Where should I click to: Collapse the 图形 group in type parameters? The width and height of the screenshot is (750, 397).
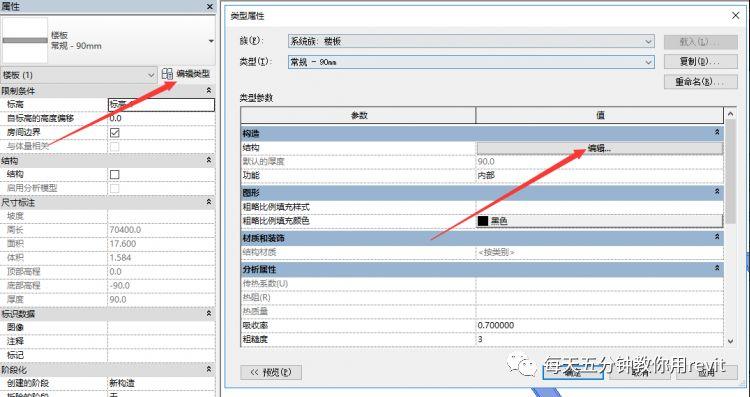(x=717, y=191)
